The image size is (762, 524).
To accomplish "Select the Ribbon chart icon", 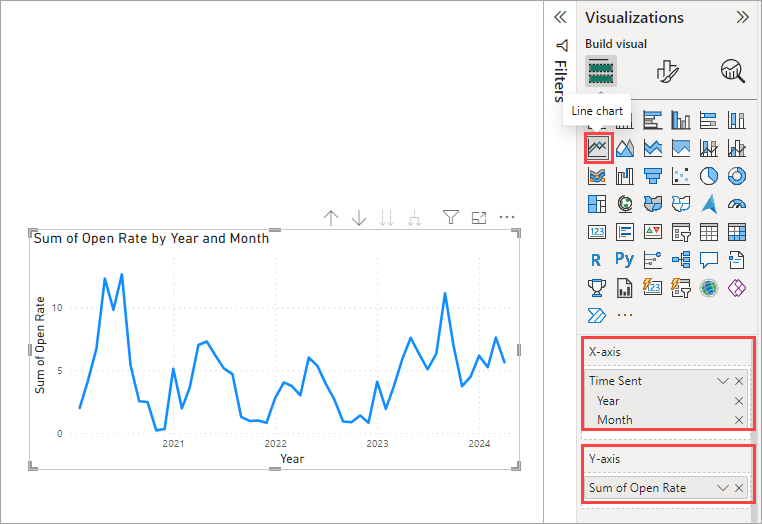I will point(597,176).
